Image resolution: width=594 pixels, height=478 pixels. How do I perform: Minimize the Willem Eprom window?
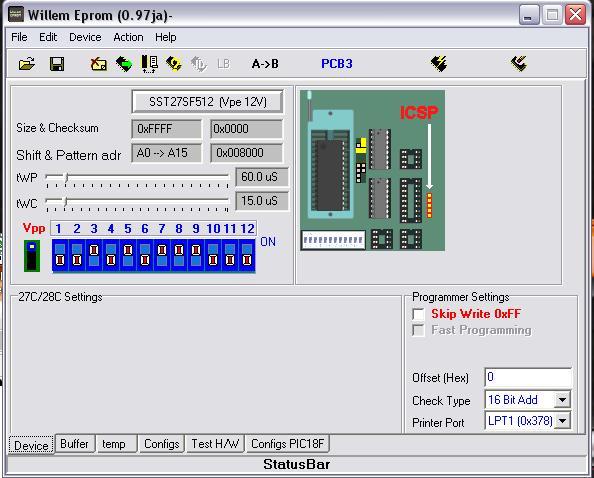click(529, 15)
